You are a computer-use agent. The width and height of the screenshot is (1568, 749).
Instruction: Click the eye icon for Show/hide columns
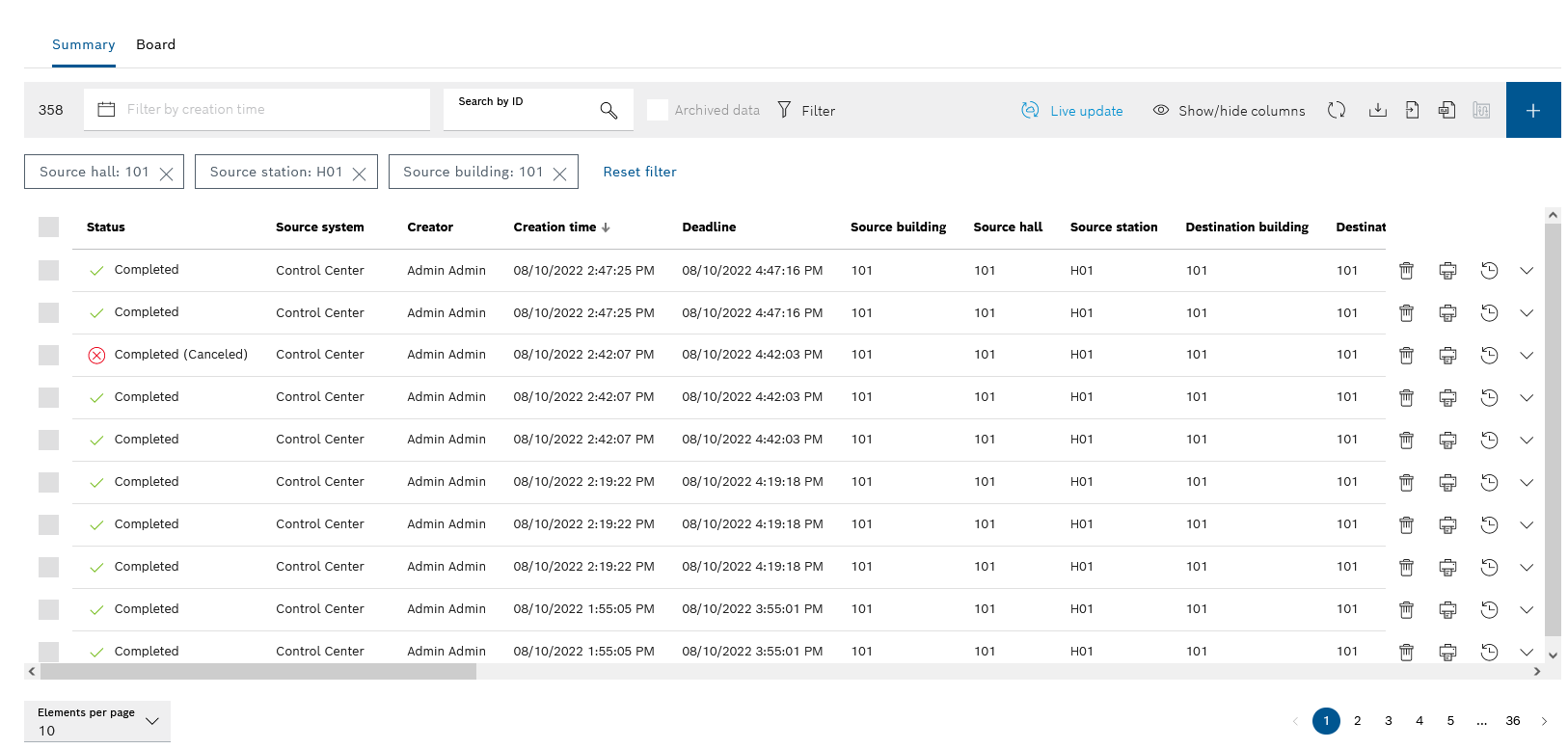(1161, 110)
